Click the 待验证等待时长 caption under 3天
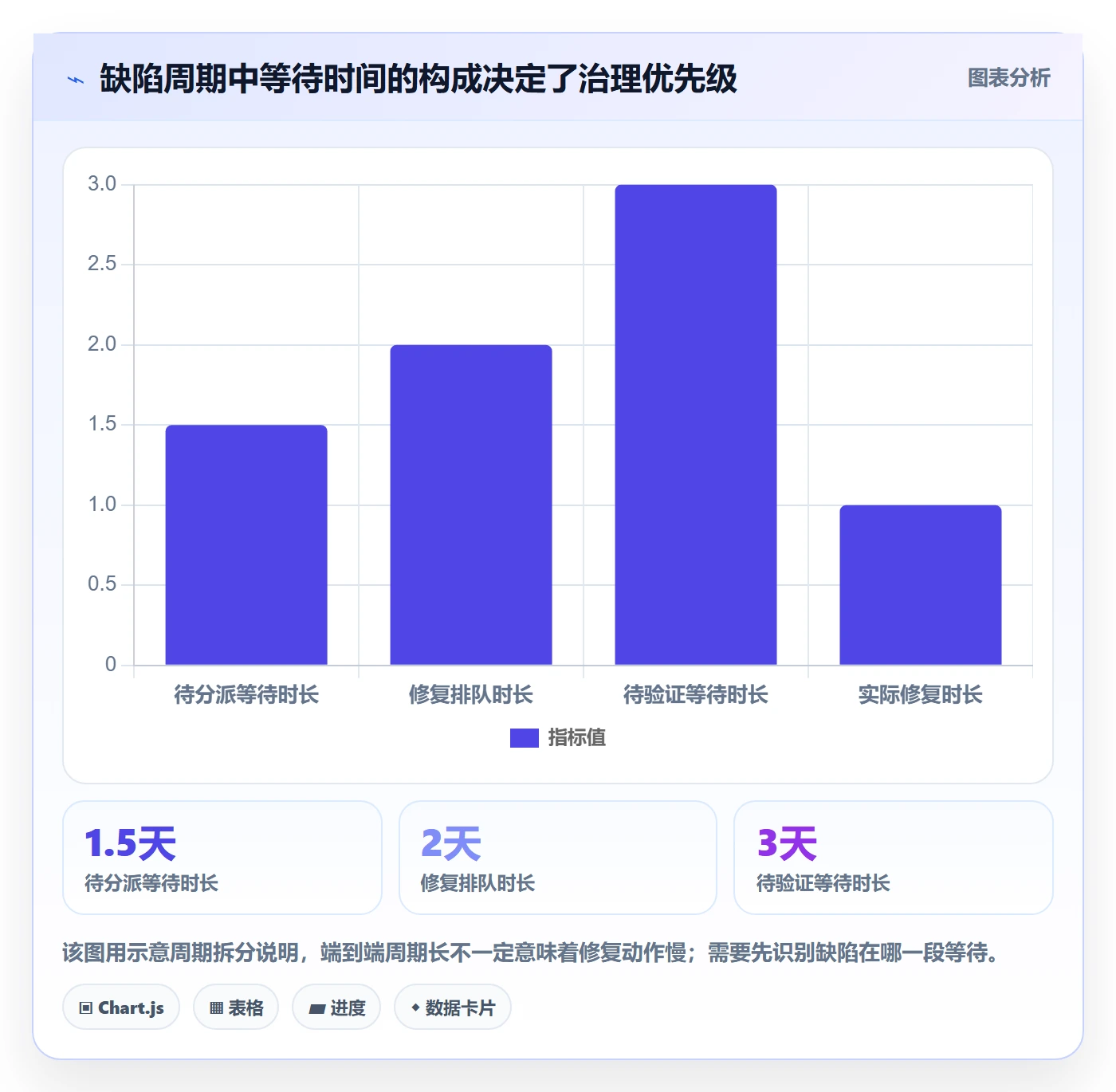Screen dimensions: 1116x1092 823,883
